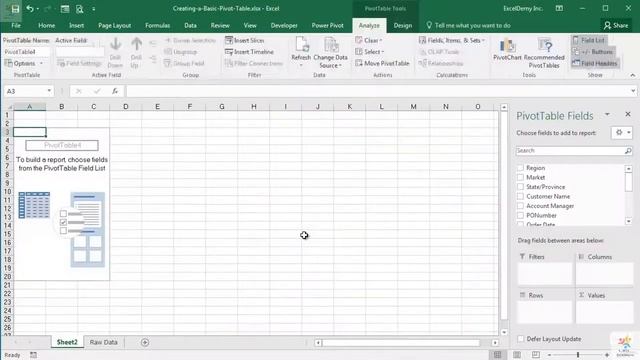The image size is (640, 360).
Task: Click the vertical scrollbar down arrow
Action: pos(504,332)
